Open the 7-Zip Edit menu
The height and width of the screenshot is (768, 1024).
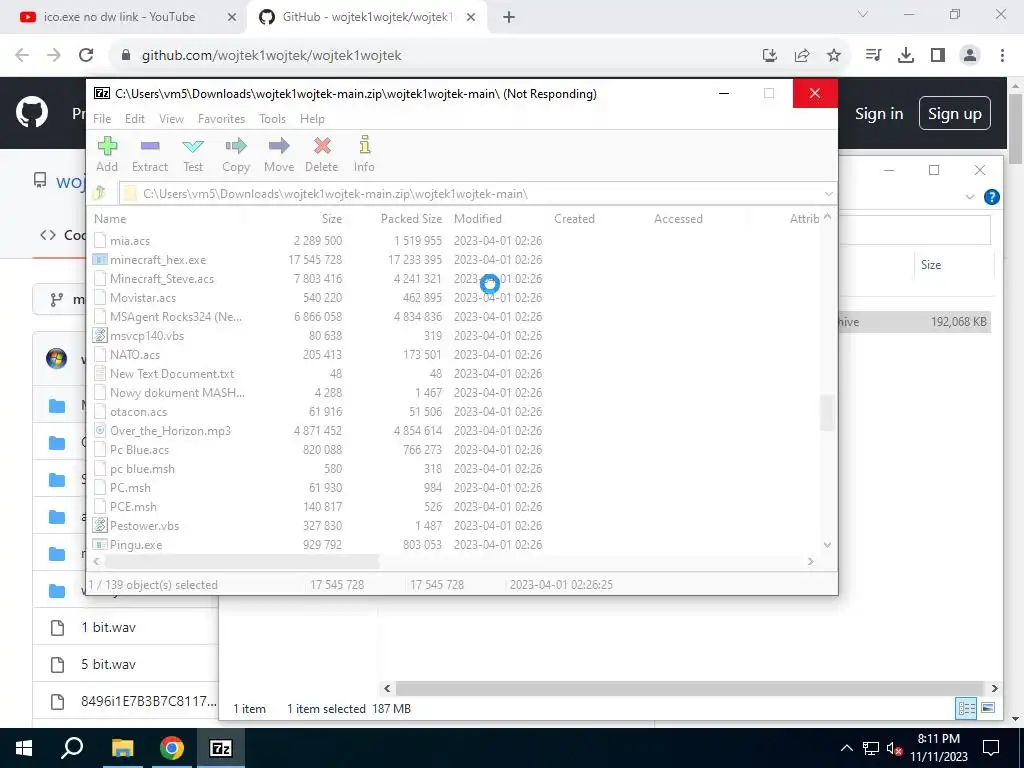135,119
